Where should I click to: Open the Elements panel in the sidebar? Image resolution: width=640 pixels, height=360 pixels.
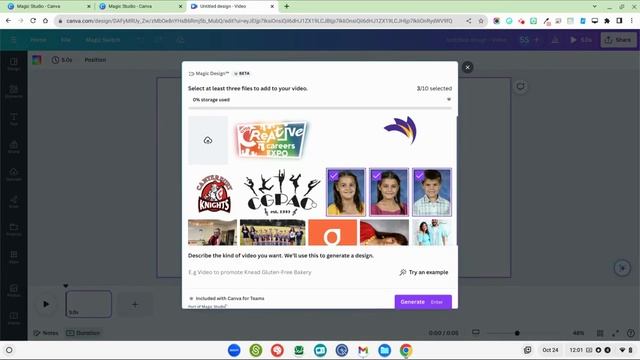13,91
